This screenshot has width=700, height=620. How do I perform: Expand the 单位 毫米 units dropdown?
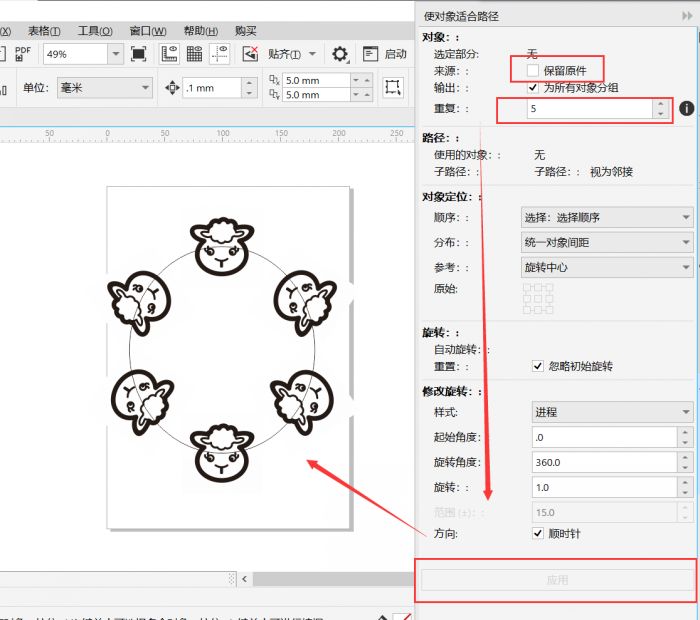click(x=146, y=88)
